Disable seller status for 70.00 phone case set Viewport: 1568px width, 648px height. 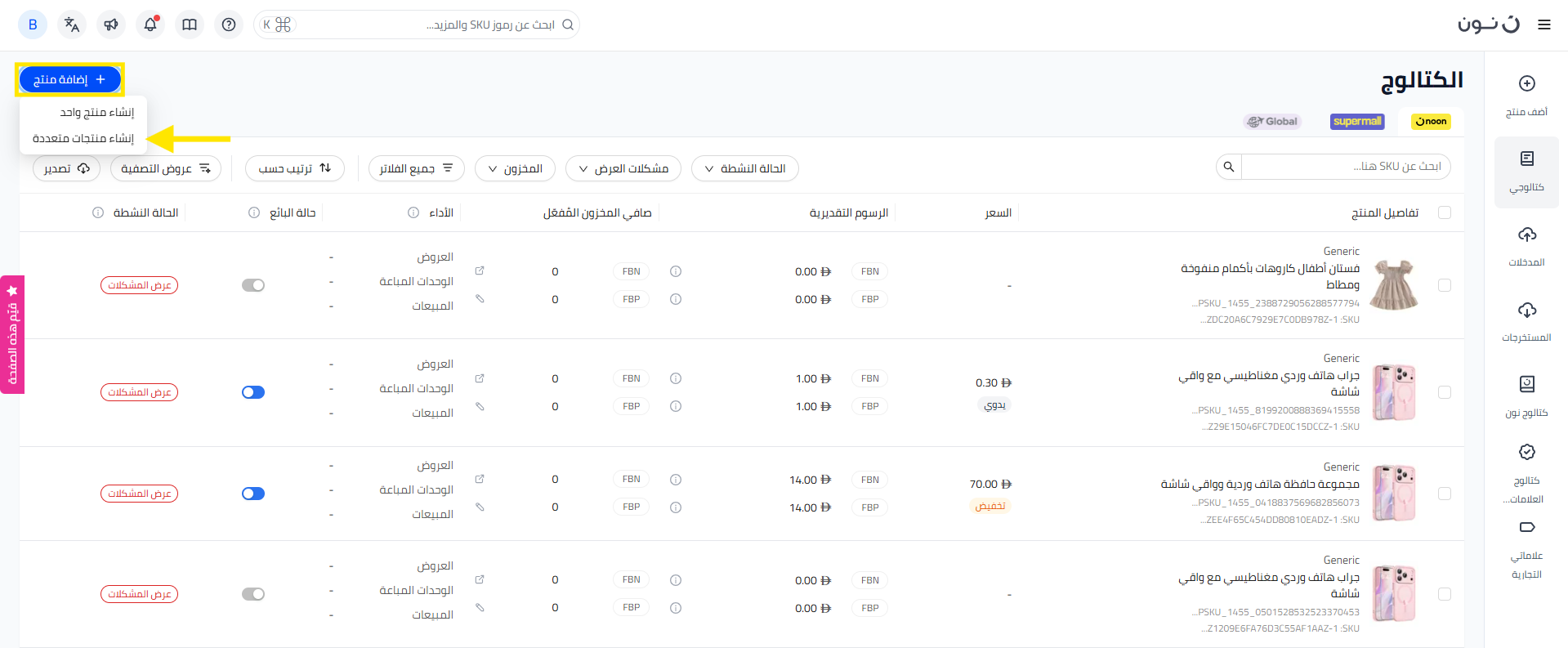(x=253, y=494)
